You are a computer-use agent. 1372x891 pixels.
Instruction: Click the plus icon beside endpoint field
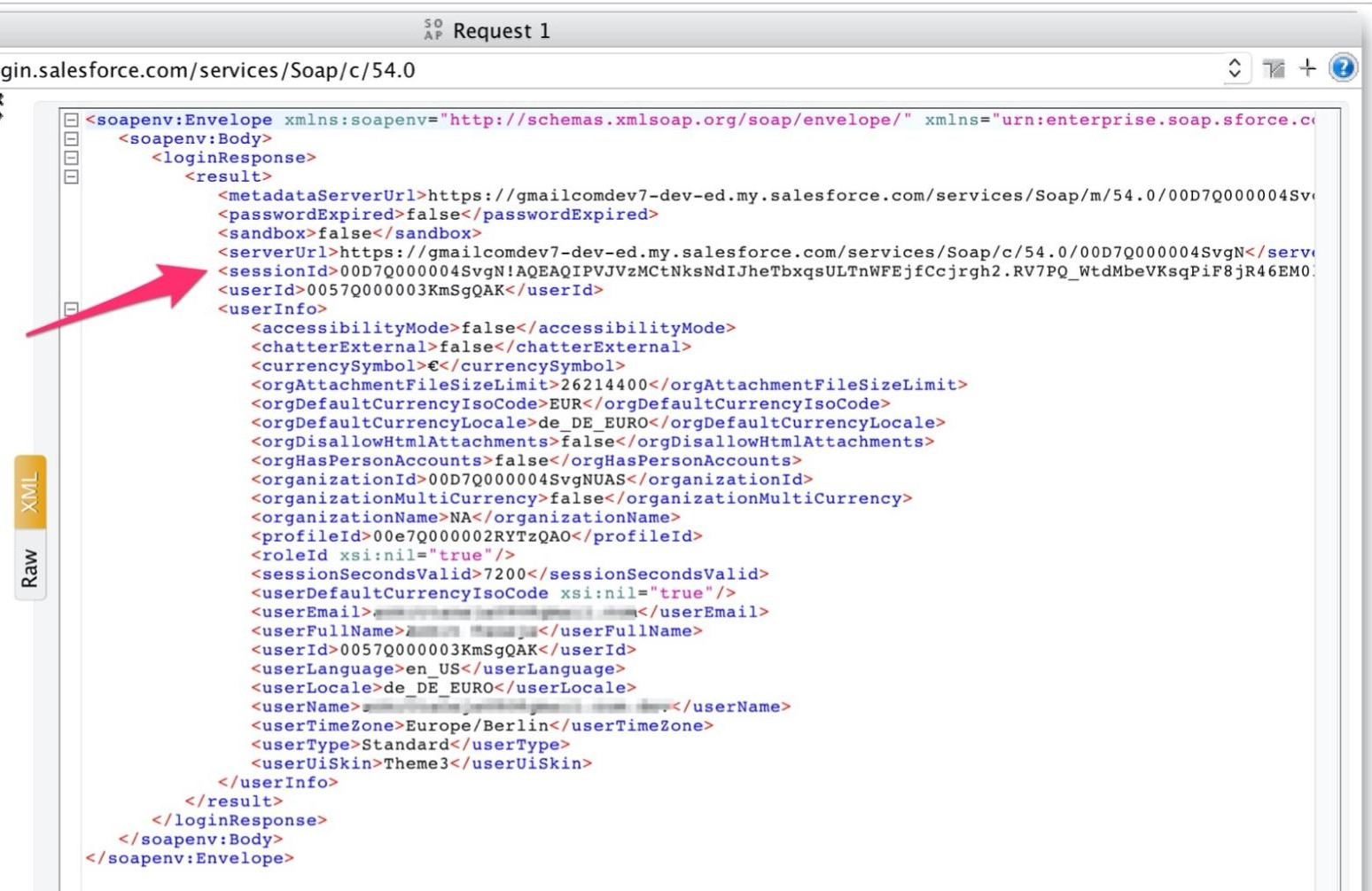click(1307, 68)
